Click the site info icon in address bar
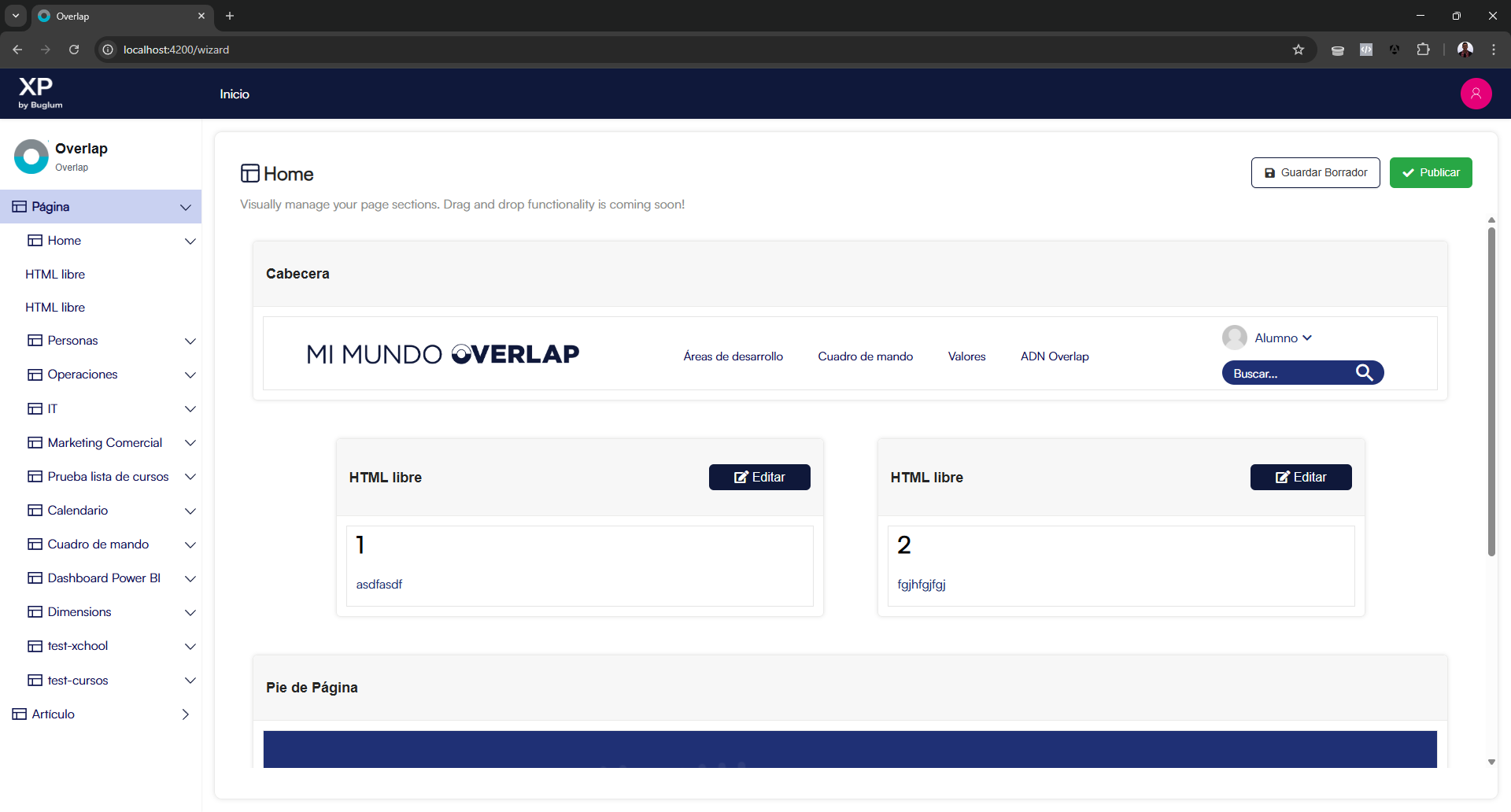The image size is (1511, 812). [x=108, y=50]
